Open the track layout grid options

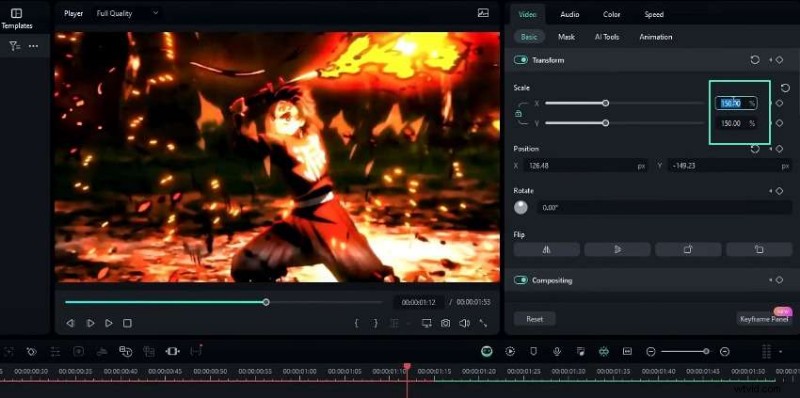click(766, 351)
